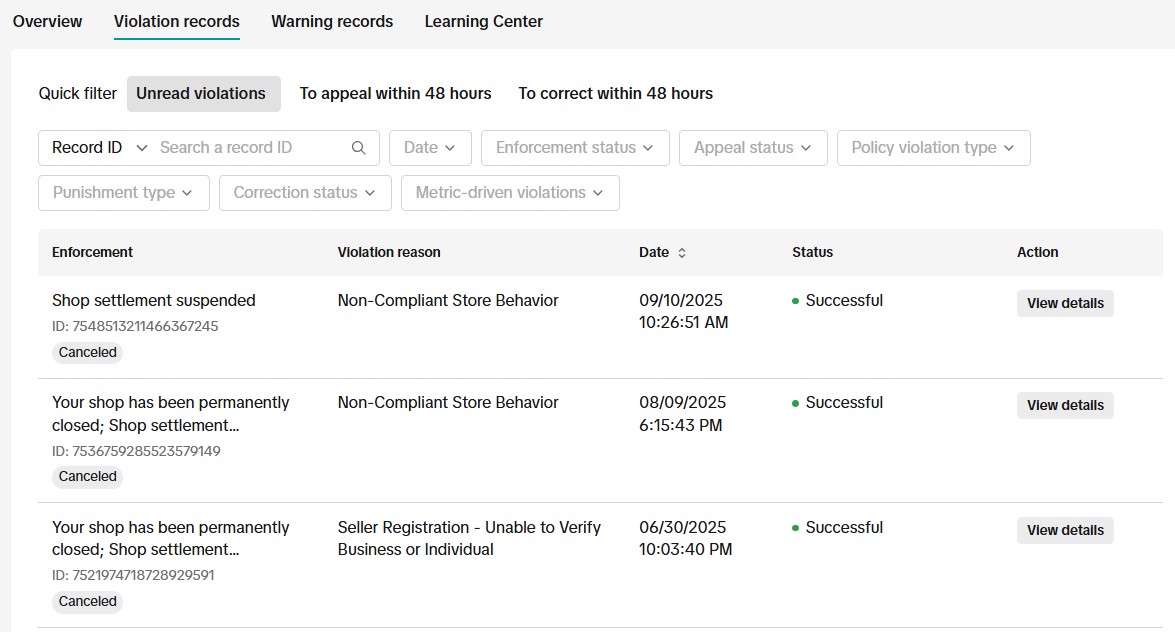
Task: Expand the Date filter dropdown
Action: (x=429, y=148)
